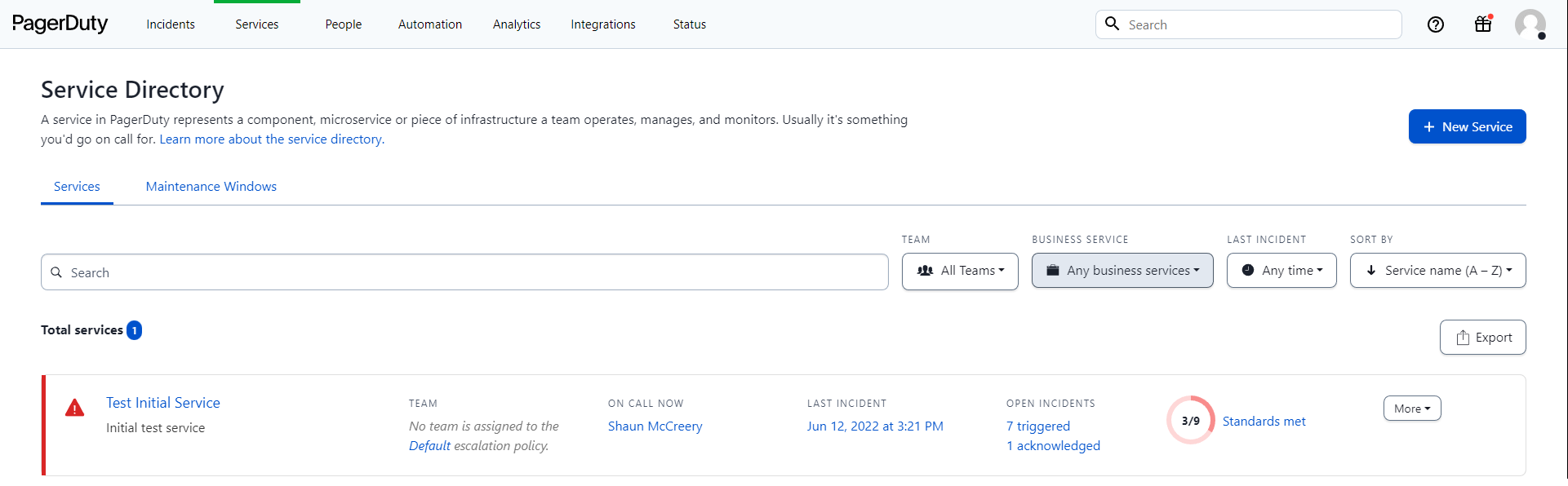The image size is (1568, 486).
Task: Click the 'ON CALL NOW' column label
Action: coord(646,404)
